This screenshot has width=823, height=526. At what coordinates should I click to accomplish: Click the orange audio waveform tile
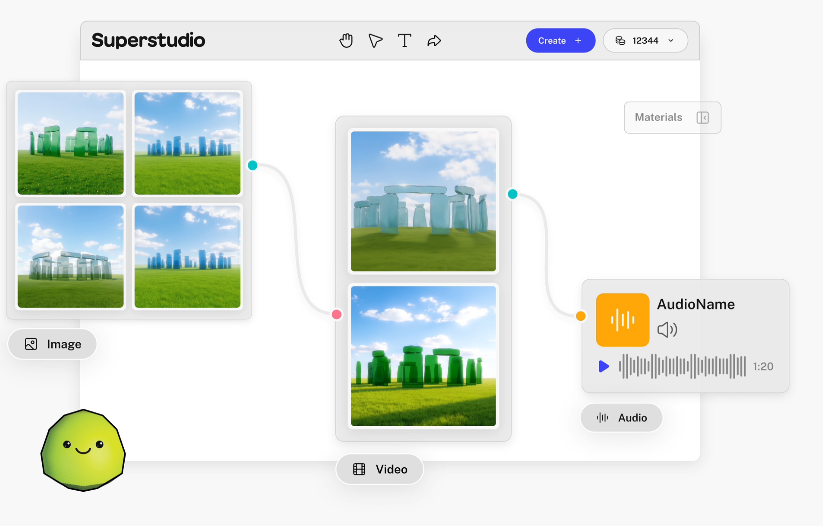click(x=622, y=320)
